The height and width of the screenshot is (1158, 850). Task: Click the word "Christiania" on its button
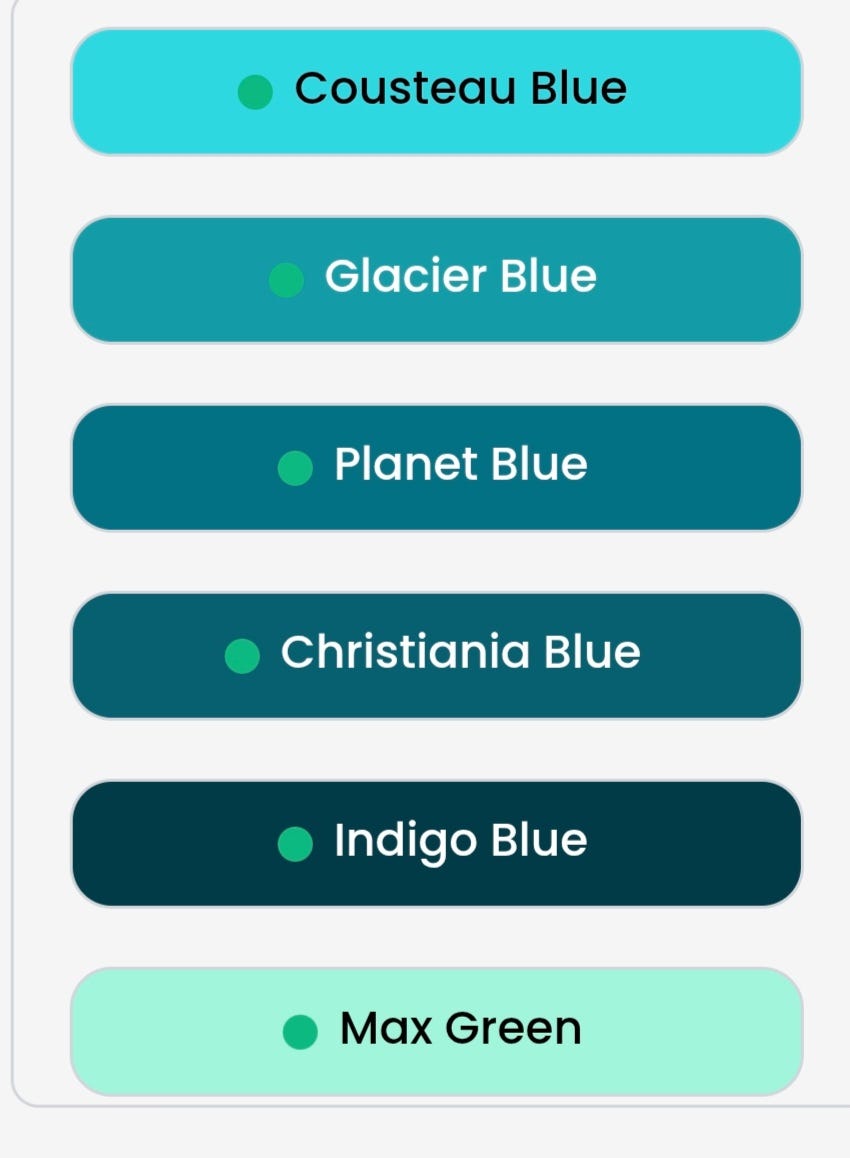[x=405, y=652]
